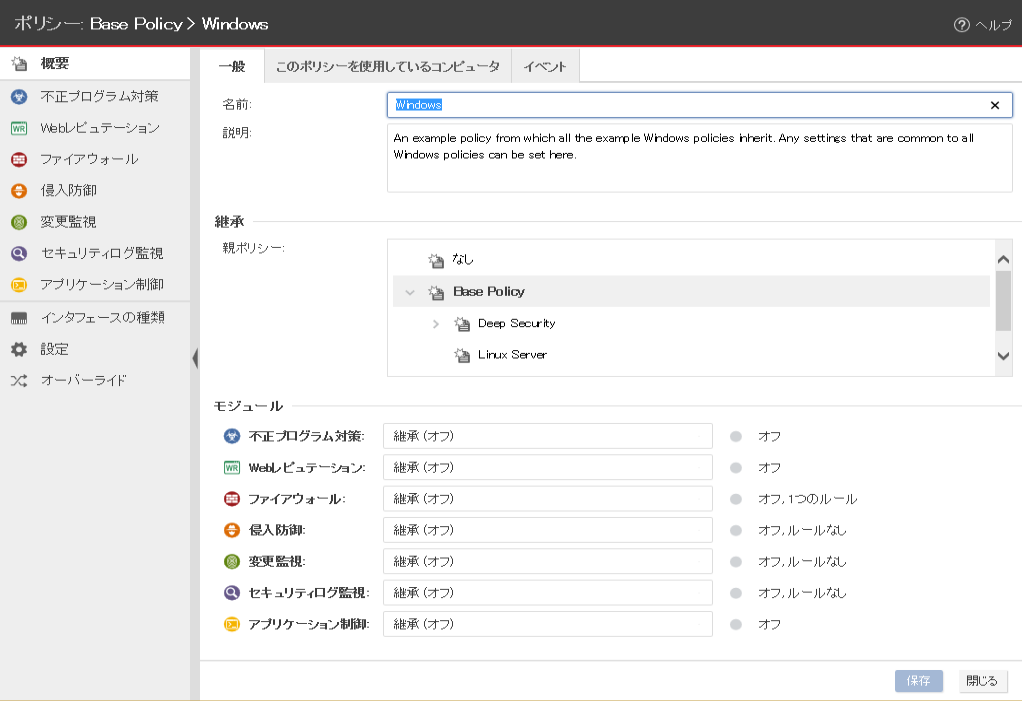Click the 保存 button

(918, 681)
